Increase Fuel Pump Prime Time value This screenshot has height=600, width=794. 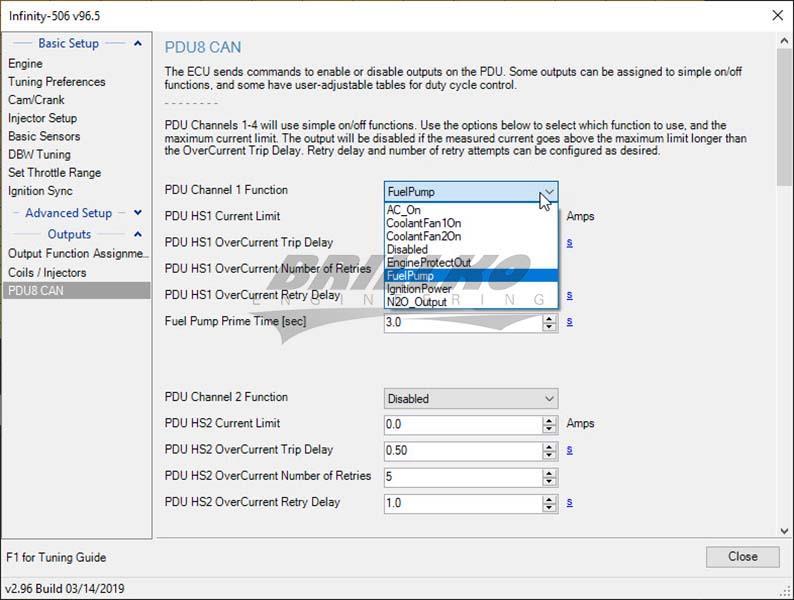pyautogui.click(x=549, y=318)
